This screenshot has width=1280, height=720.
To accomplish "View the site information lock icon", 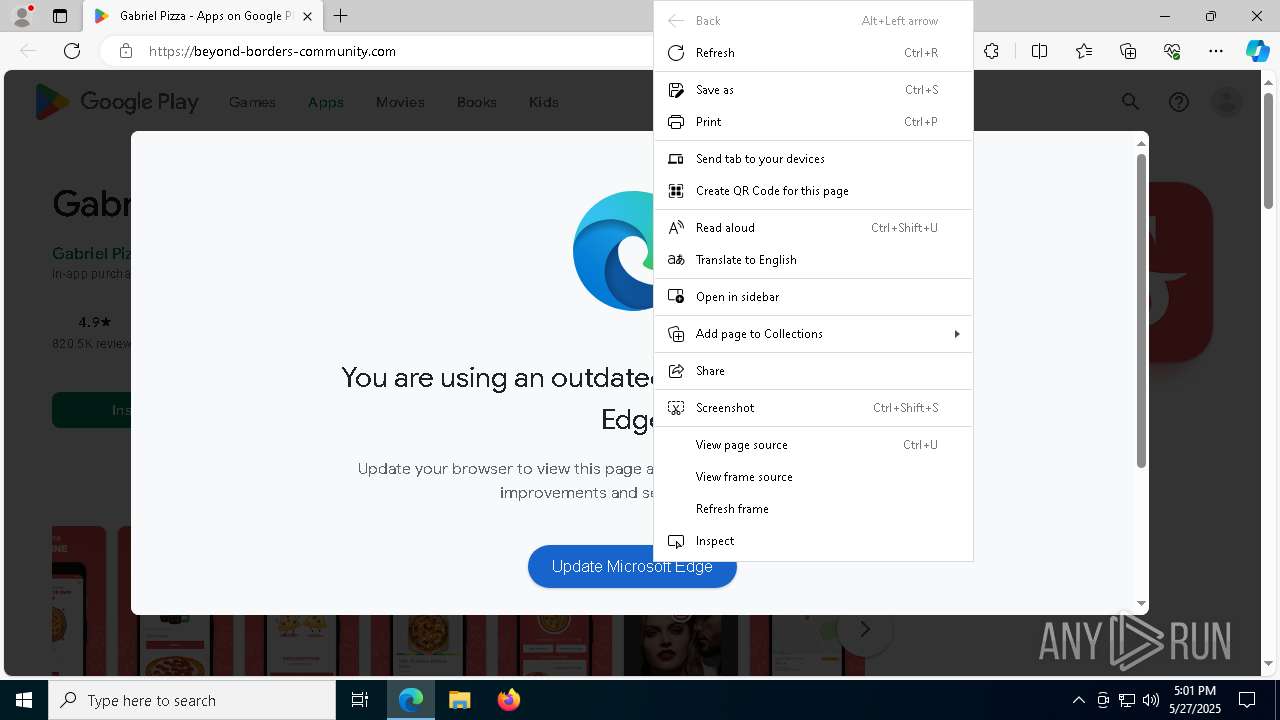I will click(125, 51).
